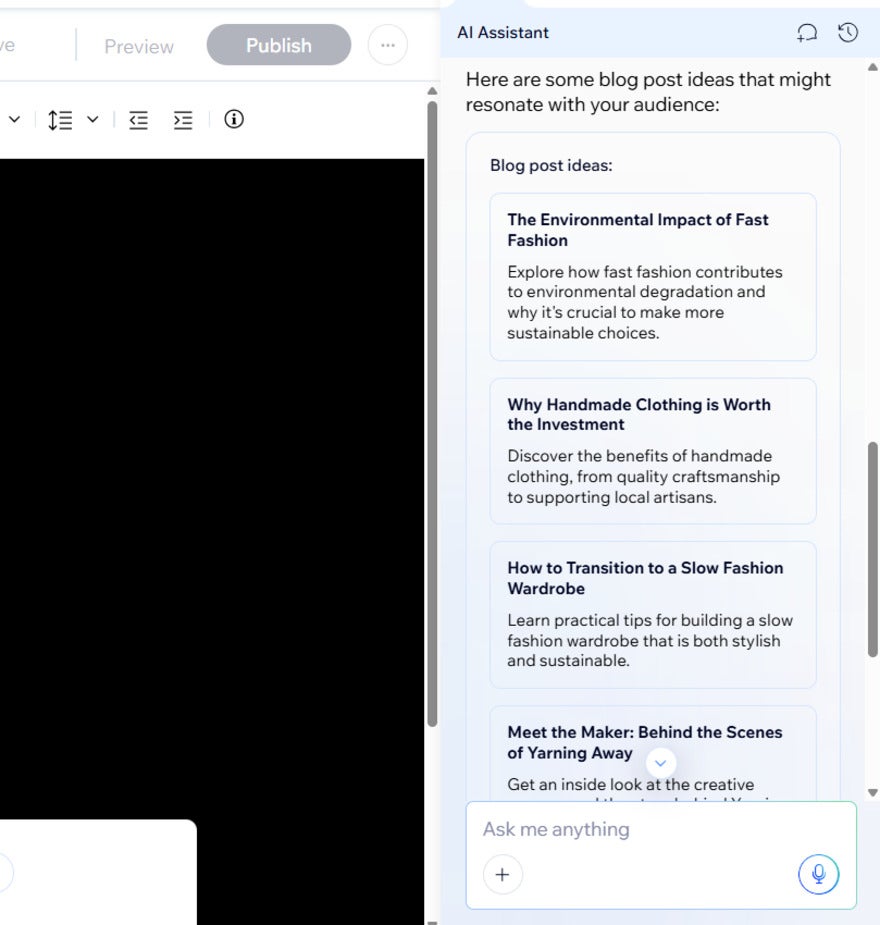Open the leftmost toolbar dropdown chevron
880x925 pixels.
(14, 120)
